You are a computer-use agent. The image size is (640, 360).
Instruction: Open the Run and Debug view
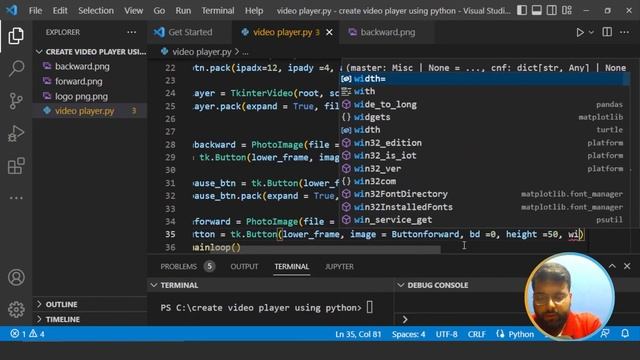[16, 133]
